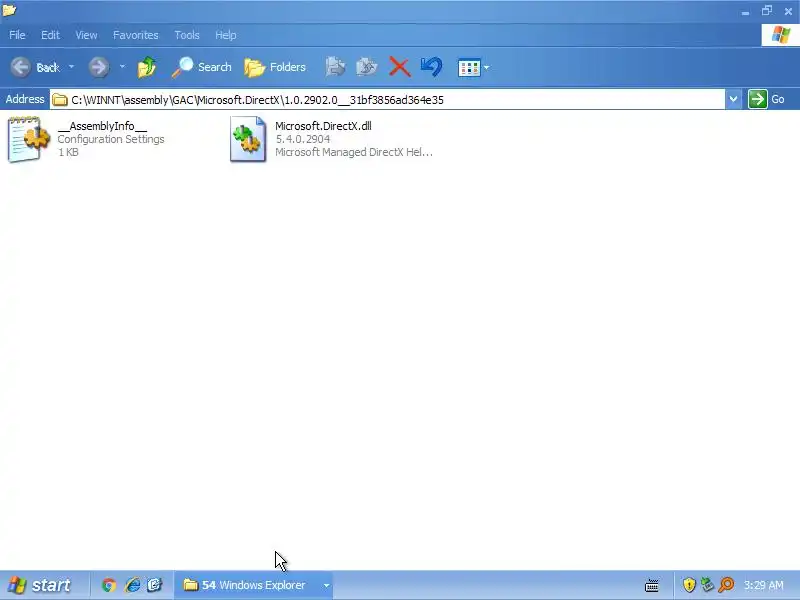
Task: Open the on-screen keyboard tray icon
Action: click(652, 585)
